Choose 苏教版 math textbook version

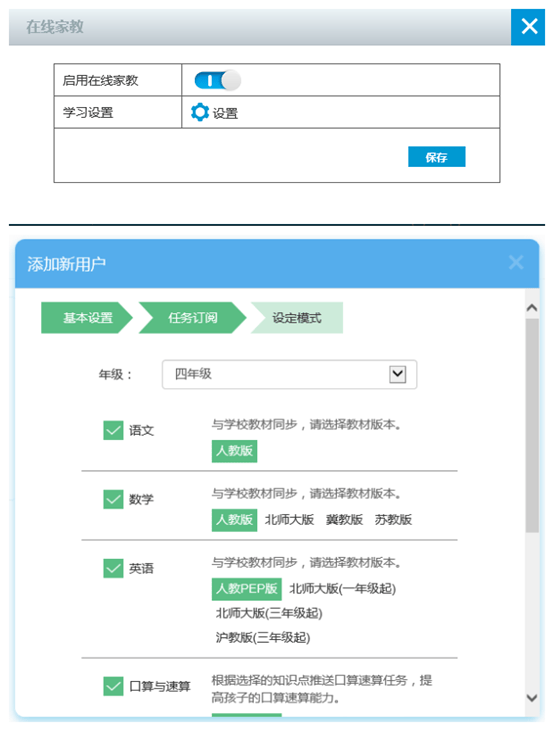coord(393,519)
